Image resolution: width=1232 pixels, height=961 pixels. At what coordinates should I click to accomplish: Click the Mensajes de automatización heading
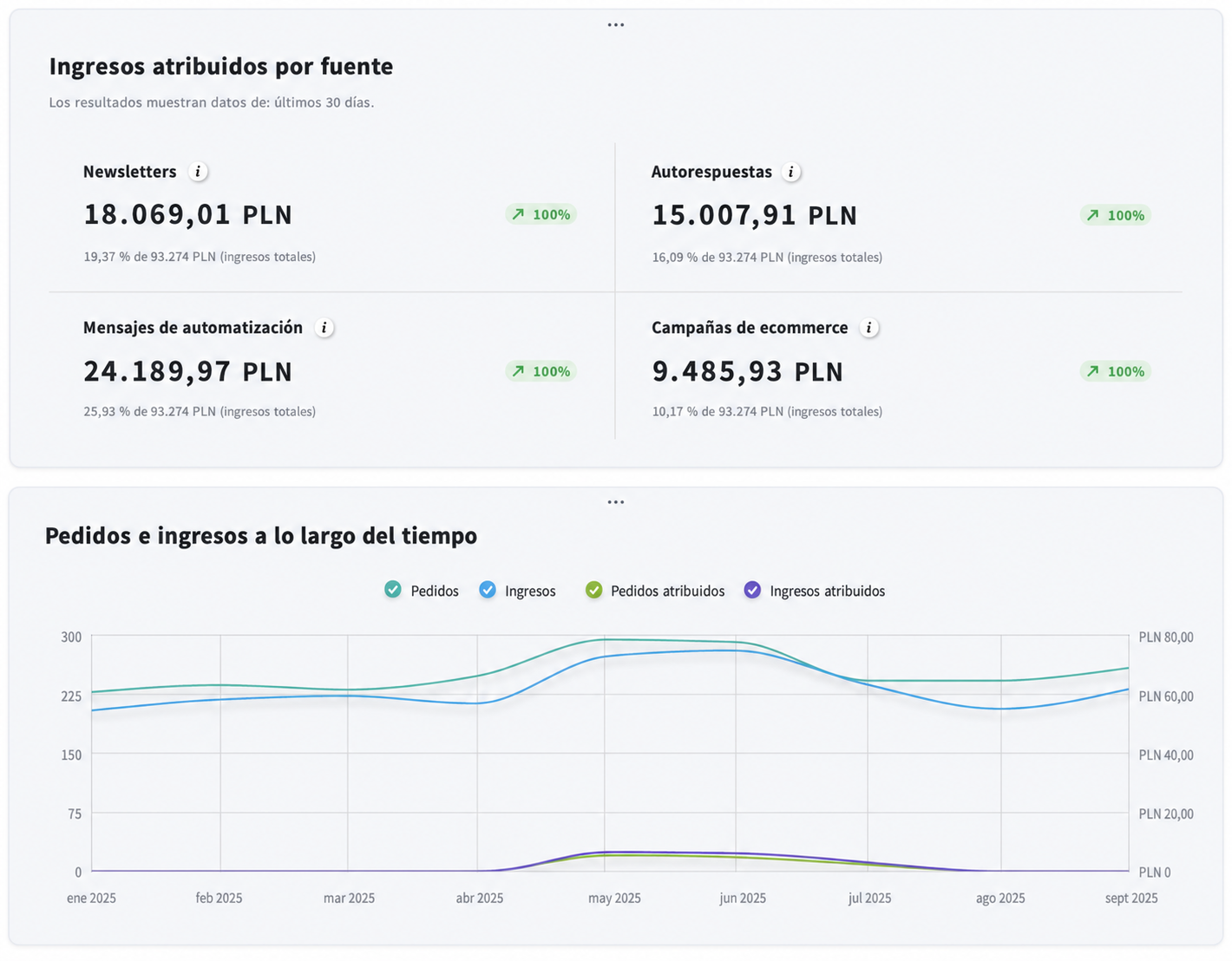pos(193,328)
